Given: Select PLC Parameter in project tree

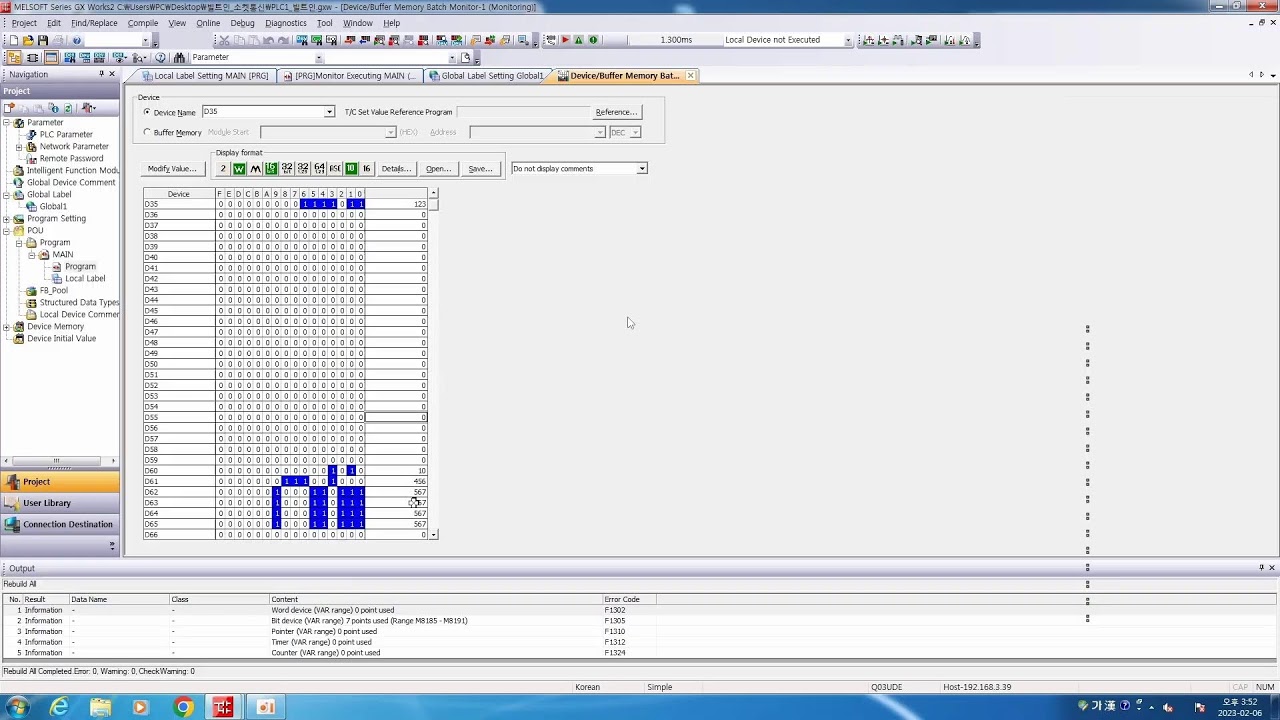Looking at the screenshot, I should pos(66,134).
